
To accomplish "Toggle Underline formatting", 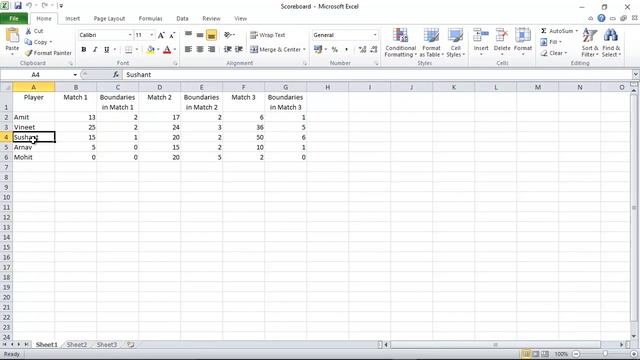I will [107, 49].
